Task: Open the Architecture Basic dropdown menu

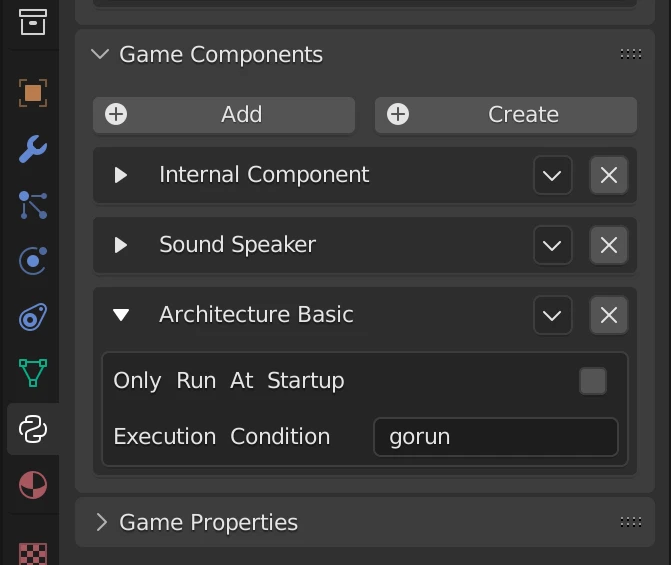Action: click(552, 315)
